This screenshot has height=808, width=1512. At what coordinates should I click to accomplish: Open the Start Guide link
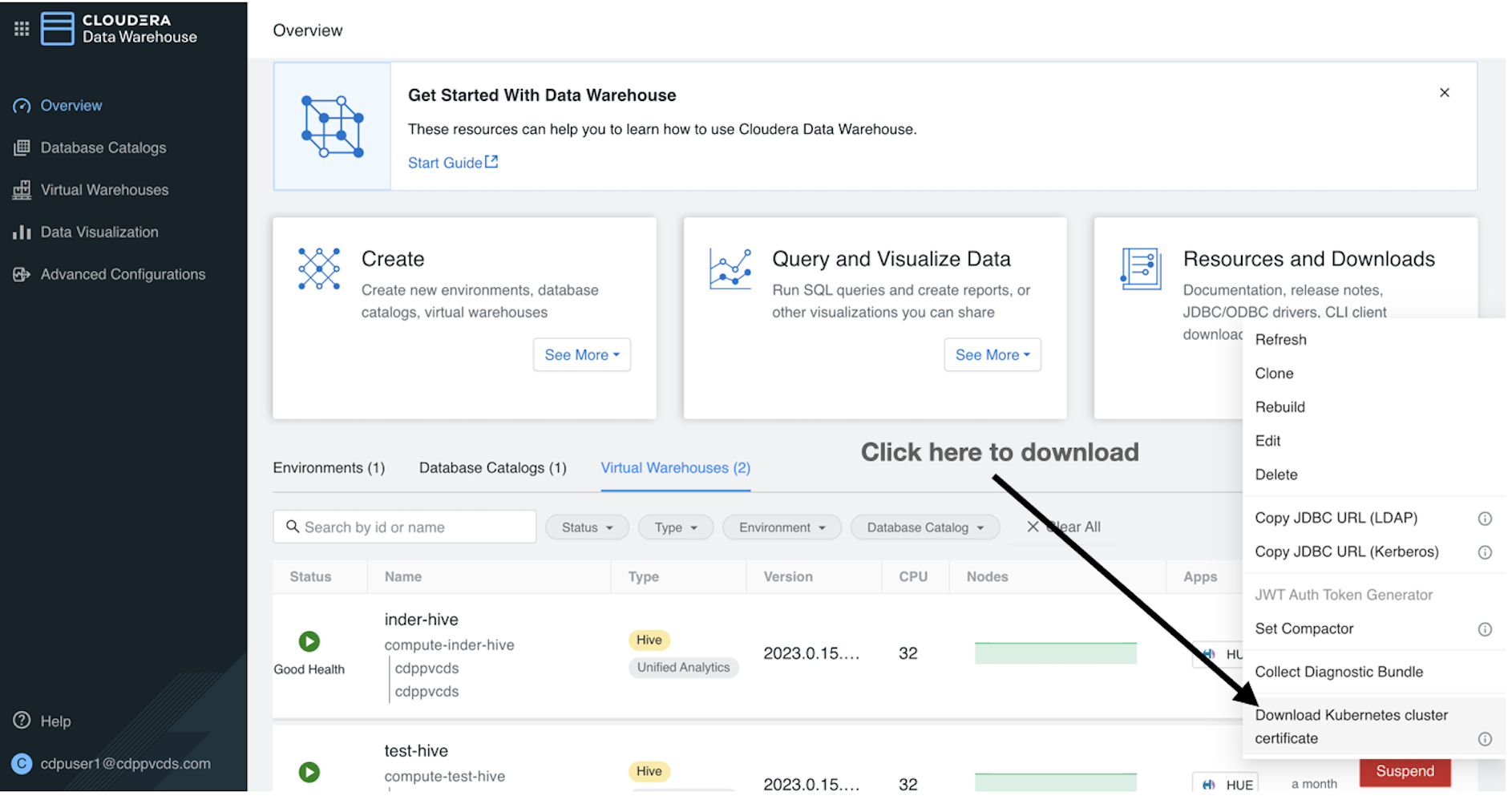coord(452,163)
